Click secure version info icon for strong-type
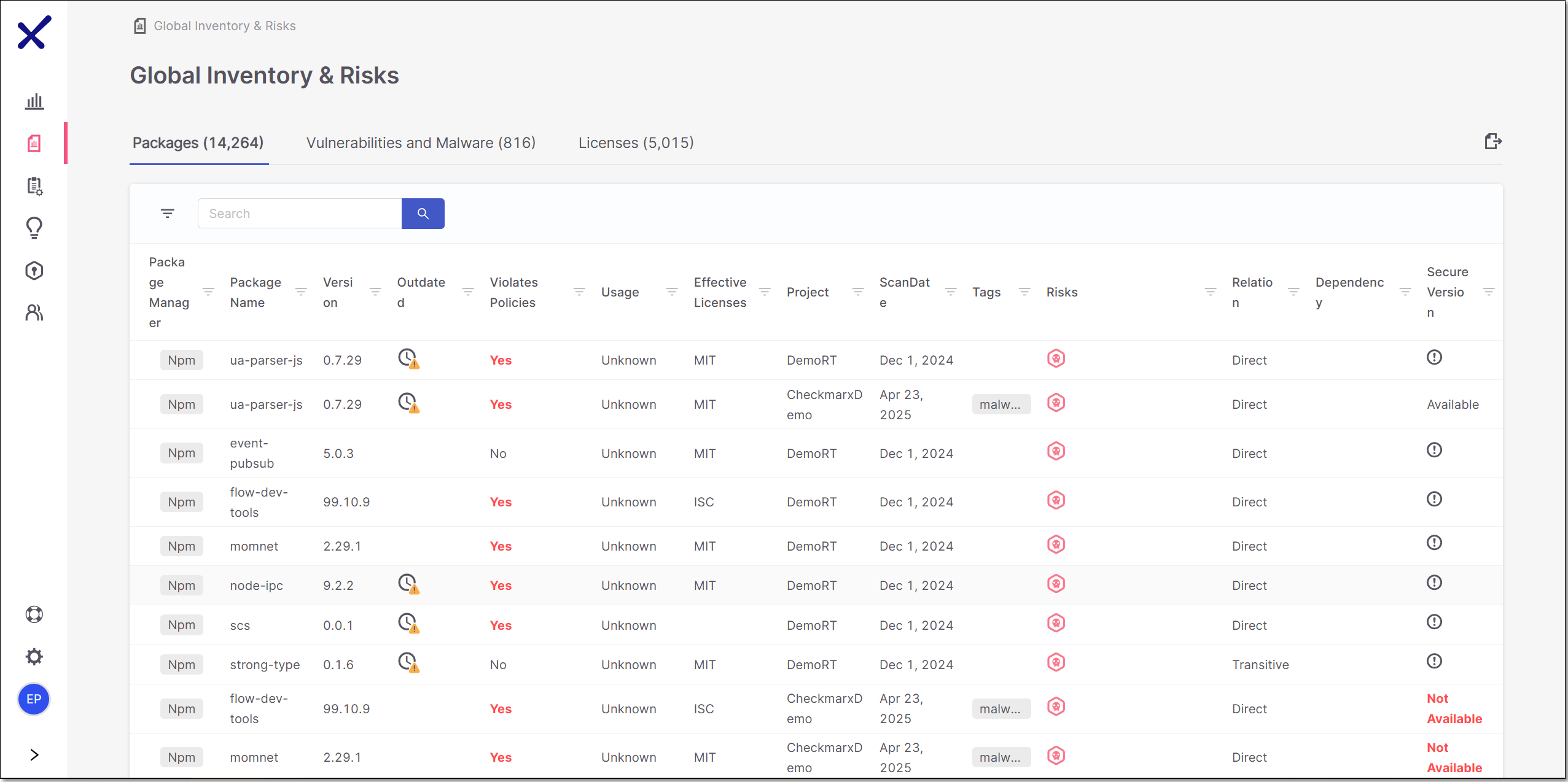Image resolution: width=1568 pixels, height=782 pixels. [1434, 661]
